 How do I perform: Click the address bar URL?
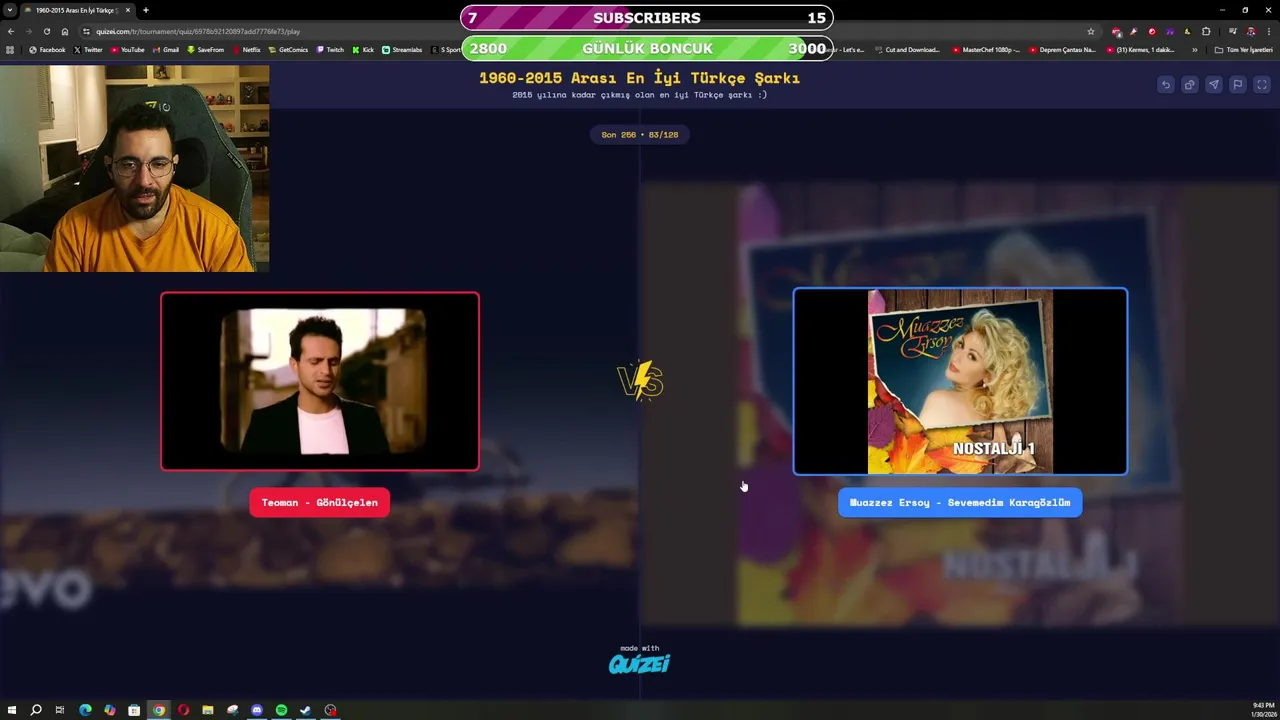(198, 31)
